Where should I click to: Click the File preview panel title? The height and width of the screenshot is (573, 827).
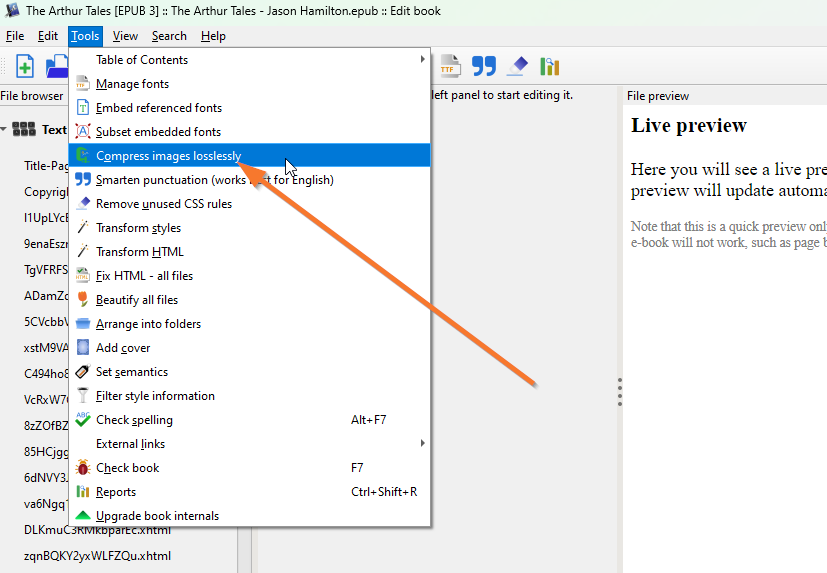[658, 96]
